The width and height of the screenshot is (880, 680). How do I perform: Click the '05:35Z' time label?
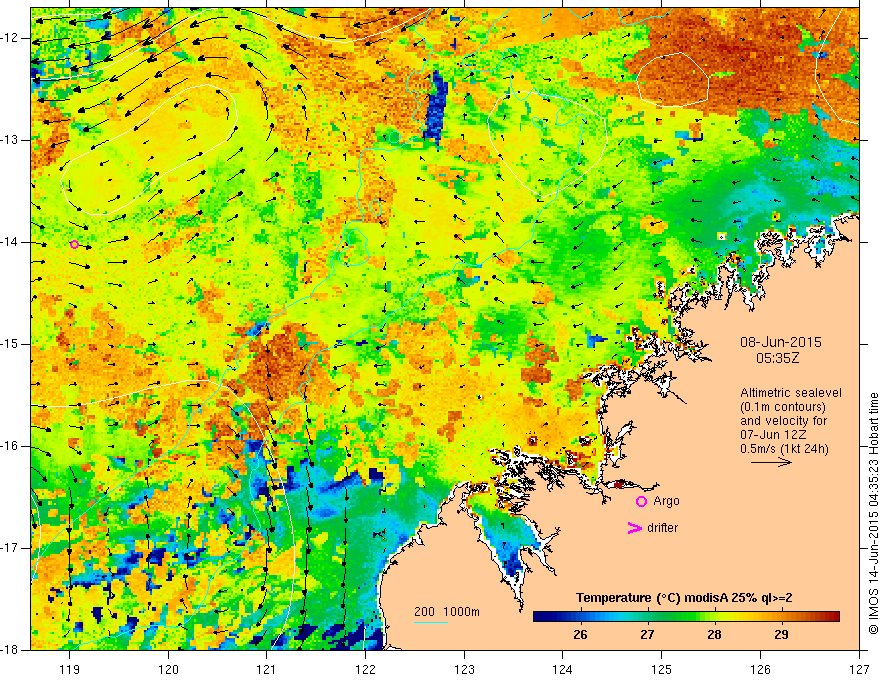click(x=777, y=358)
